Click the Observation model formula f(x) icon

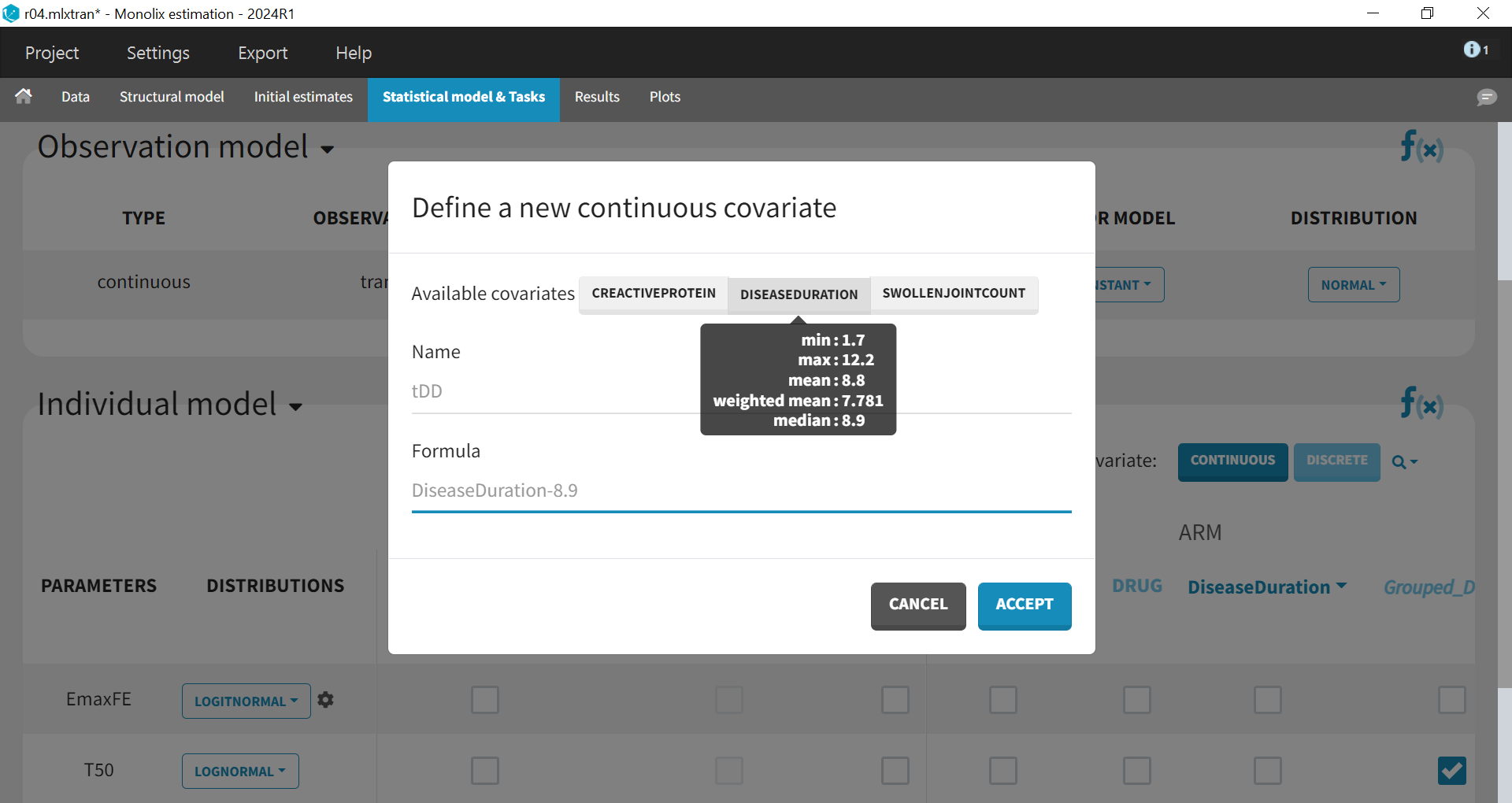(1421, 147)
